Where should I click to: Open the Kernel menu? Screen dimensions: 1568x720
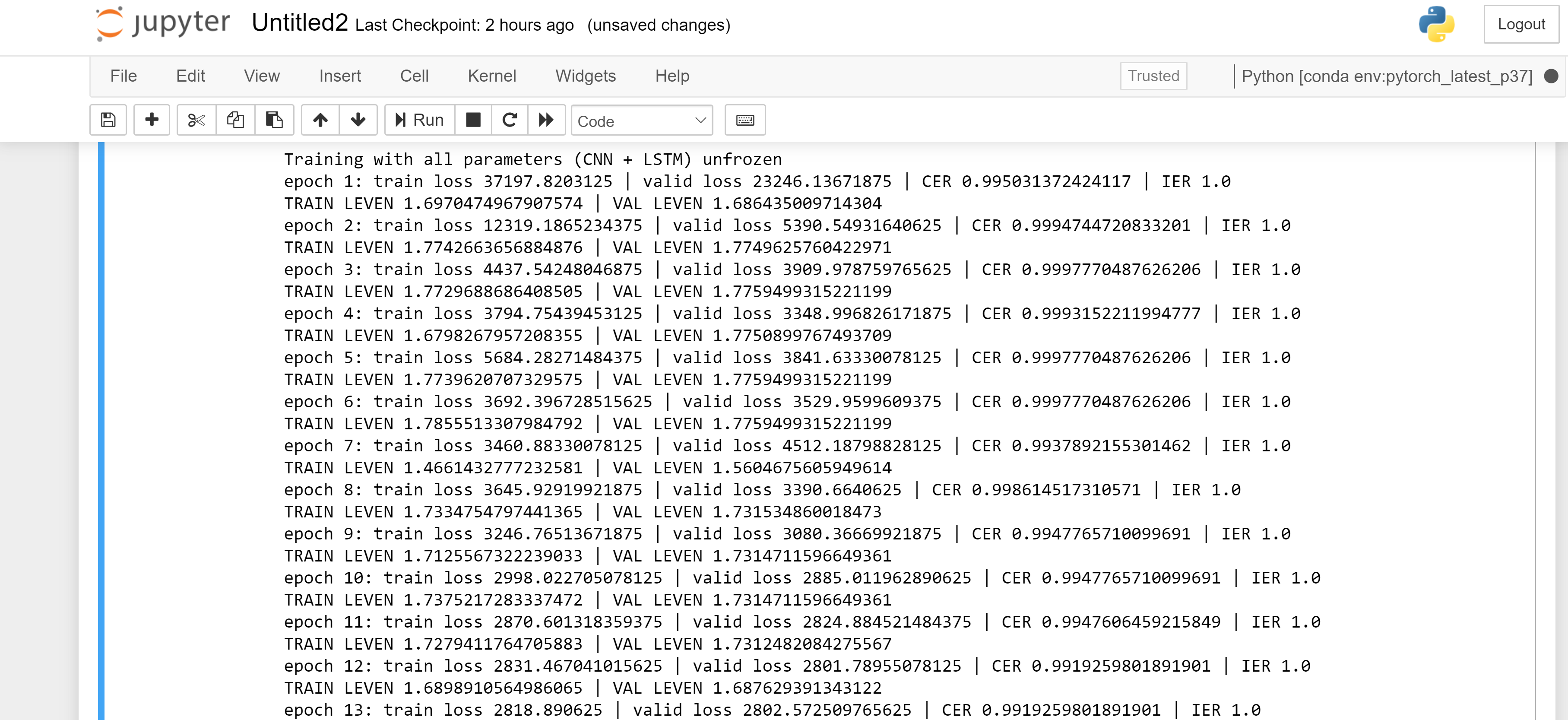(492, 76)
